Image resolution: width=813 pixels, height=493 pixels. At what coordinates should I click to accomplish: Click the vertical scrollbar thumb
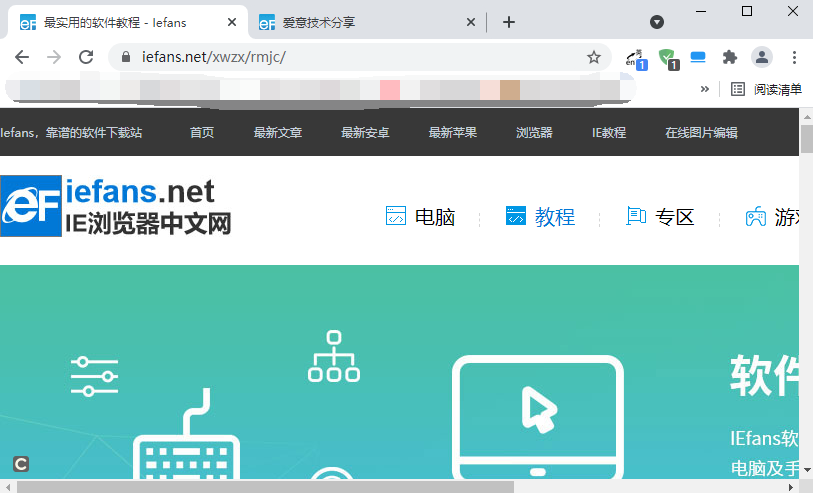coord(807,138)
